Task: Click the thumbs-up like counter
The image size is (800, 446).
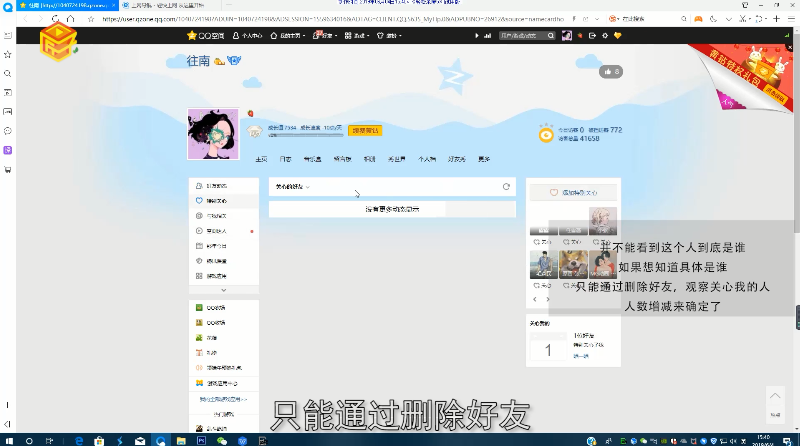Action: tap(610, 72)
